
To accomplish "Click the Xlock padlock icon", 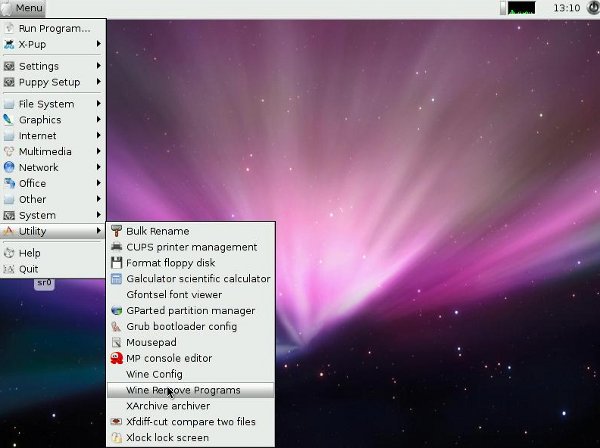I will [116, 437].
